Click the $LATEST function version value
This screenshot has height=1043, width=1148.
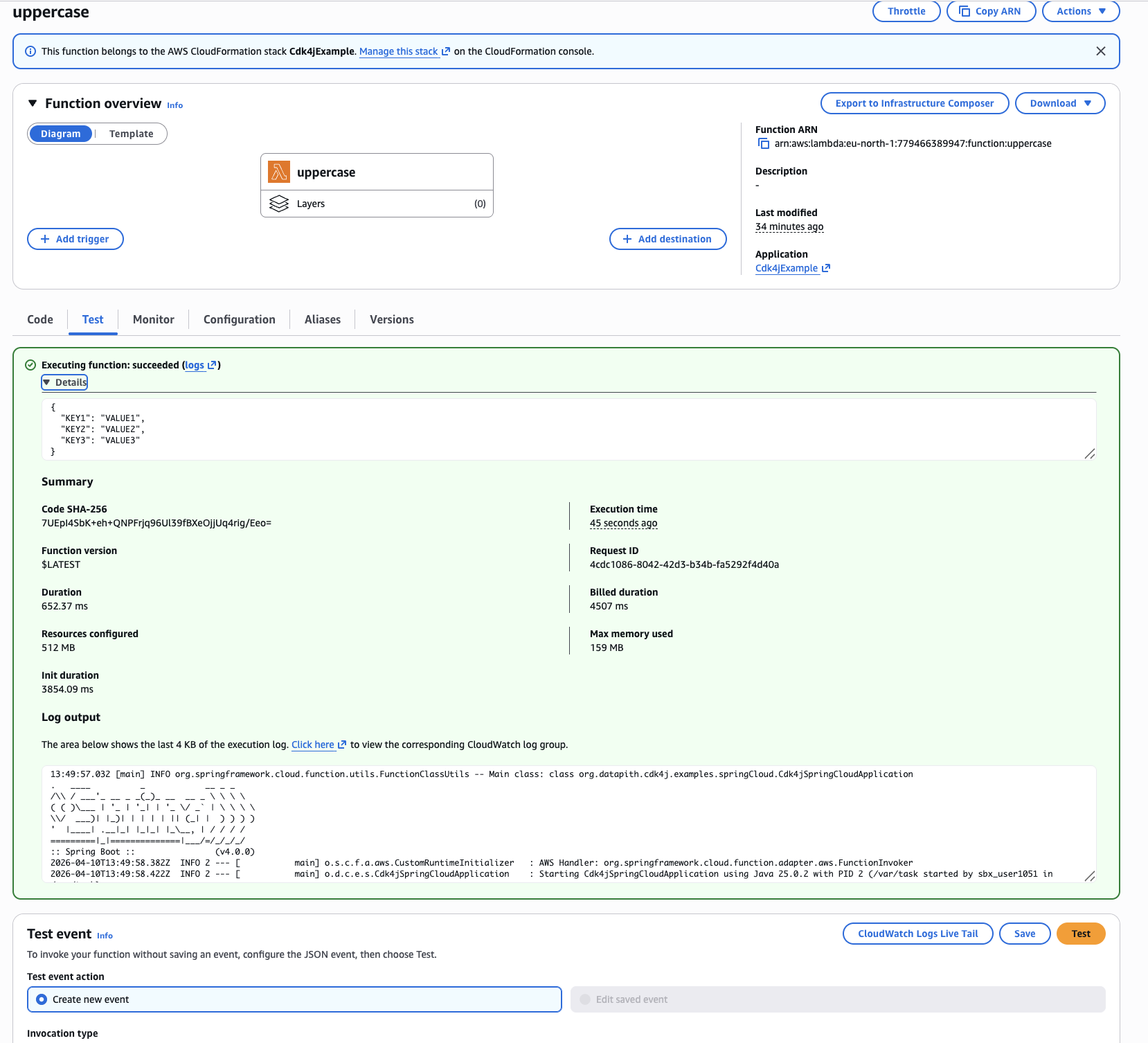click(x=61, y=564)
